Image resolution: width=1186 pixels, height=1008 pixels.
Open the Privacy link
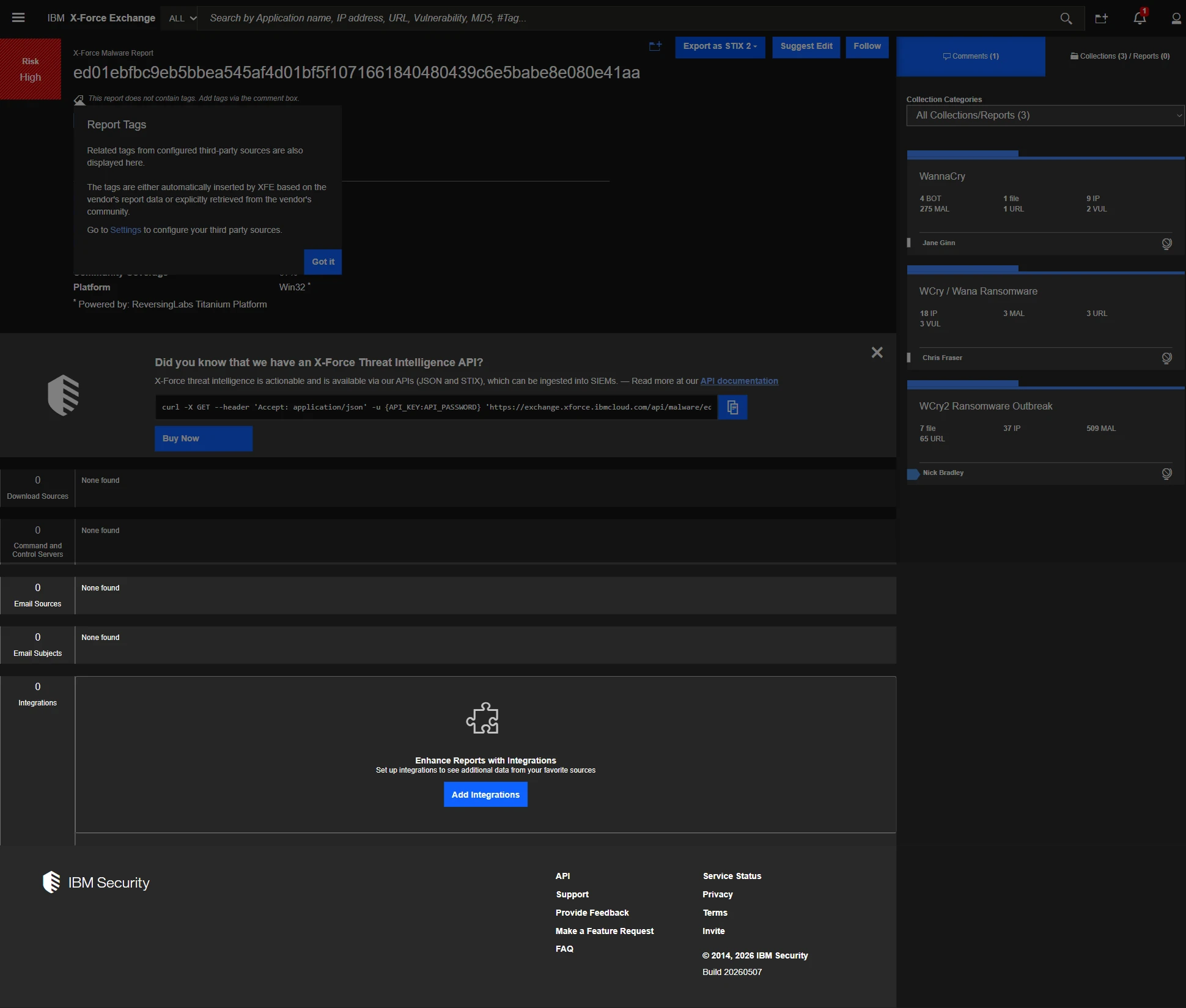[x=718, y=894]
